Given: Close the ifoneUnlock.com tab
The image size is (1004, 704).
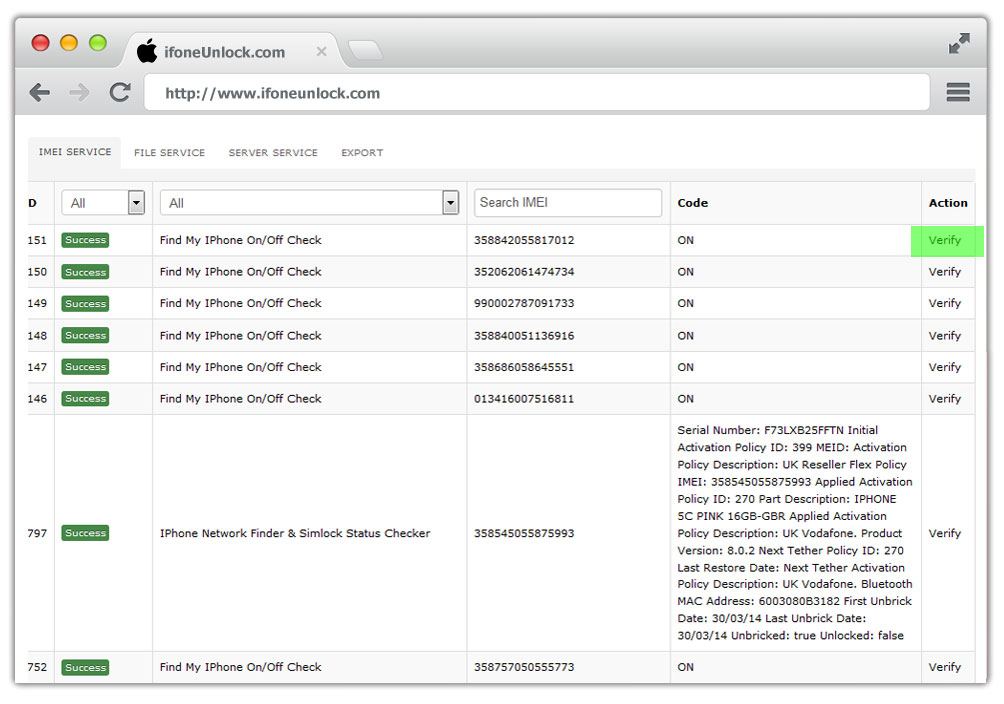Looking at the screenshot, I should [321, 51].
